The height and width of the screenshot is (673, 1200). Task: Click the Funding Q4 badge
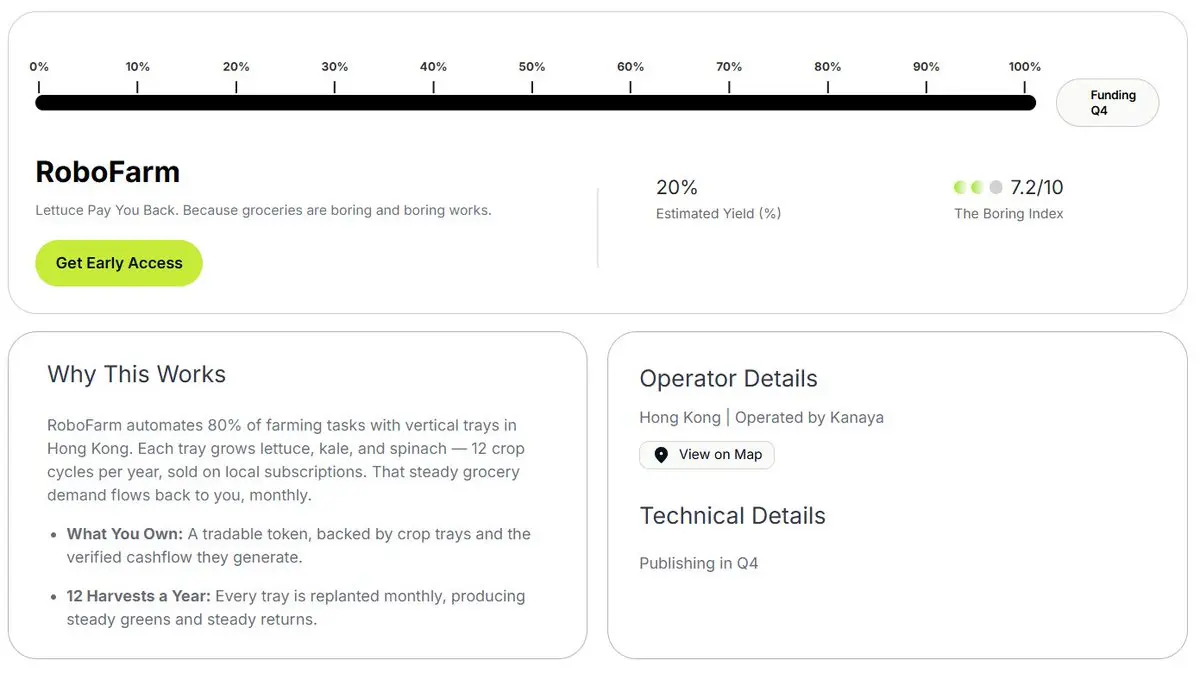coord(1108,103)
